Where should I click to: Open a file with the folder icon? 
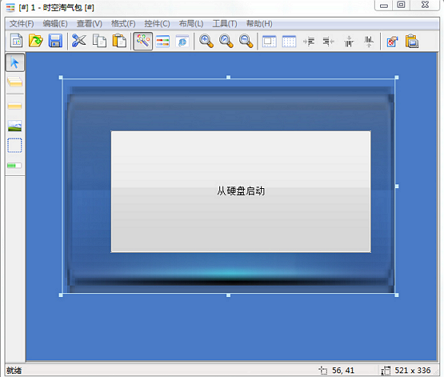coord(36,41)
